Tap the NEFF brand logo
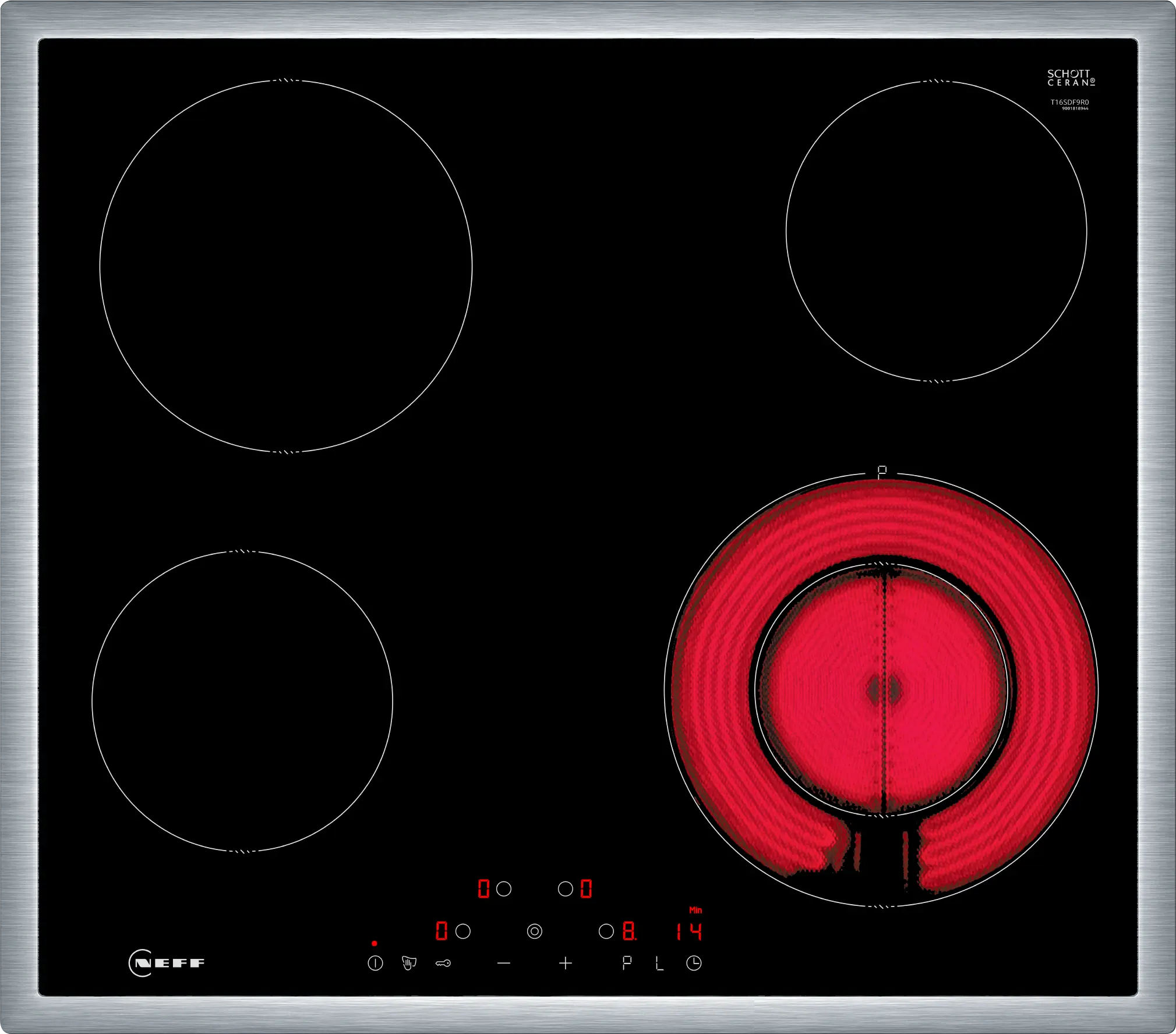 tap(167, 962)
